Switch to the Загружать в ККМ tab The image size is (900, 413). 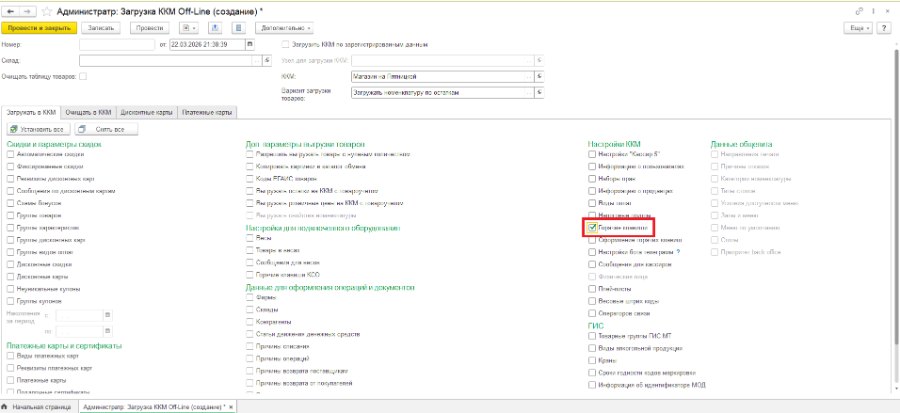[x=30, y=113]
